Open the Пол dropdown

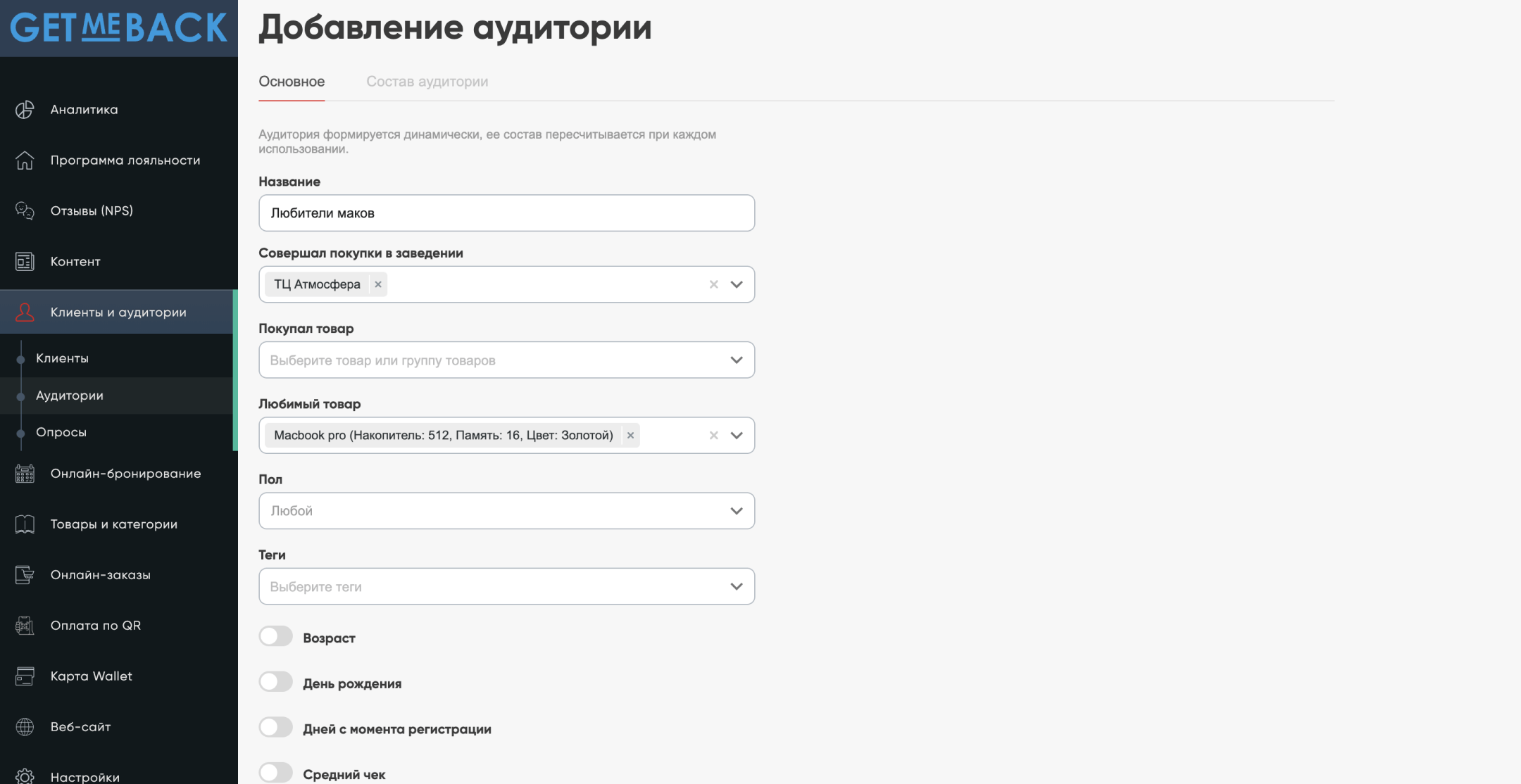[x=736, y=511]
